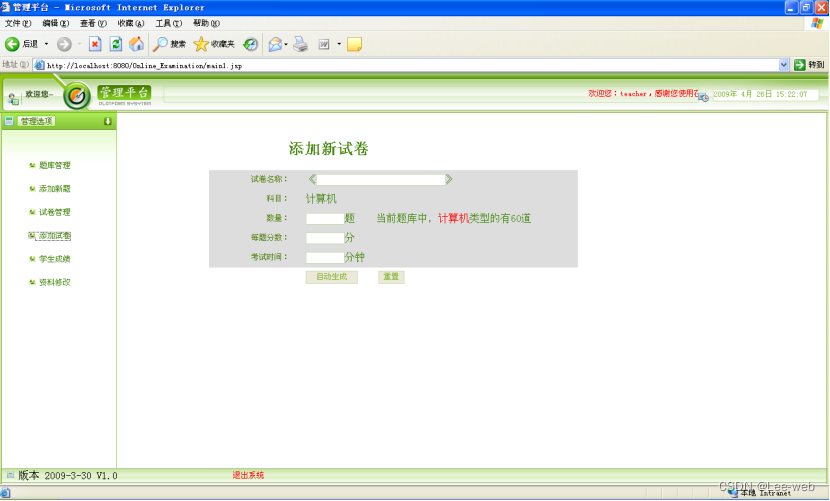This screenshot has width=830, height=501.
Task: Click the clock icon next to the date
Action: tap(703, 97)
